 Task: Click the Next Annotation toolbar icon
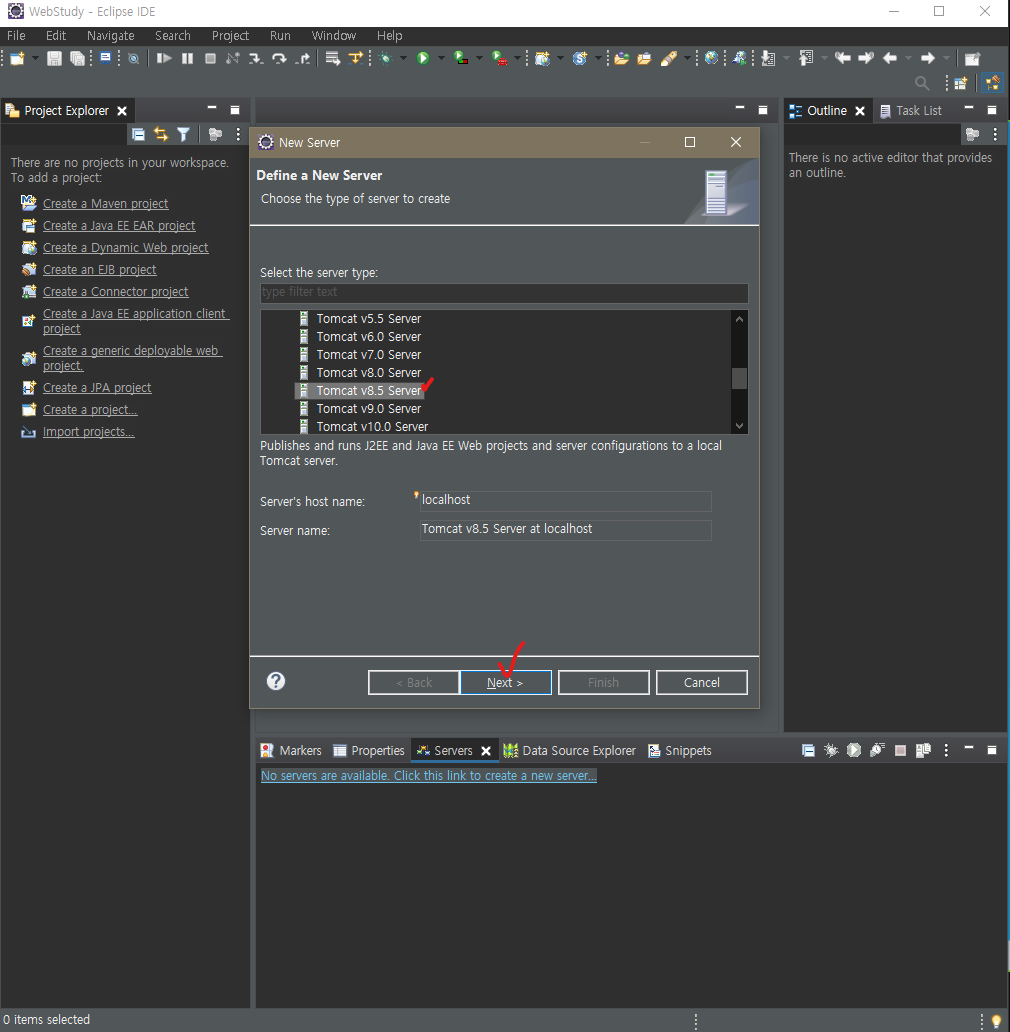[768, 59]
